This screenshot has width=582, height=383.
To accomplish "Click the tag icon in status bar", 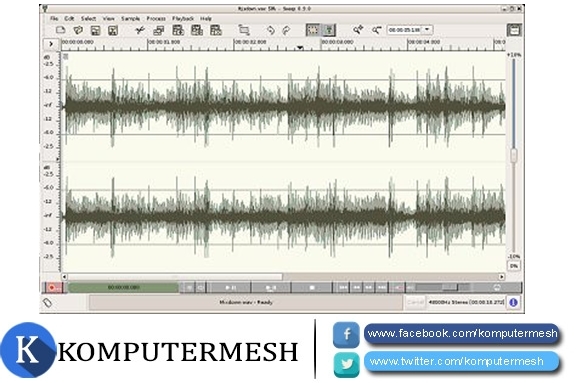I will point(48,303).
